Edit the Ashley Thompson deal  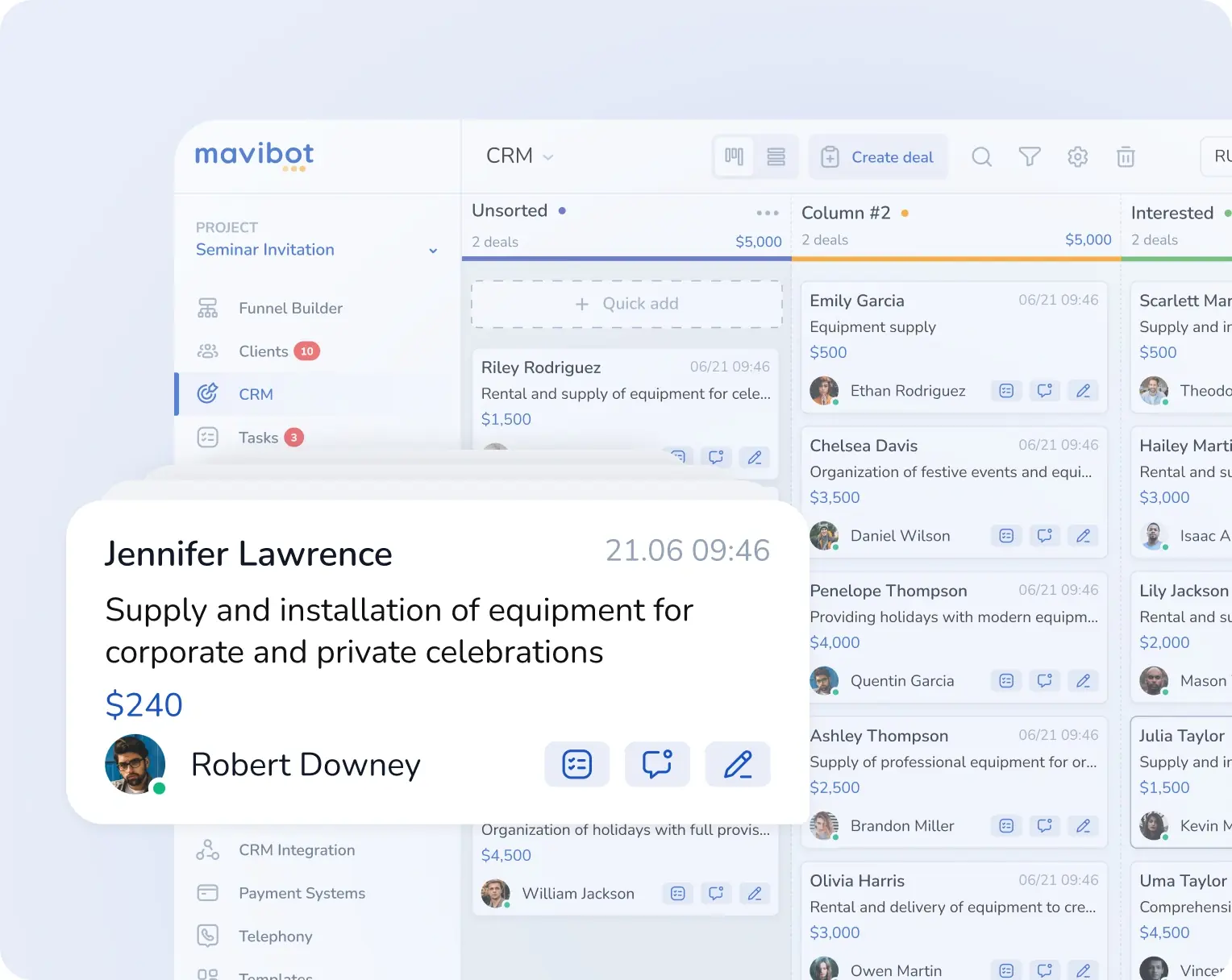coord(1083,826)
